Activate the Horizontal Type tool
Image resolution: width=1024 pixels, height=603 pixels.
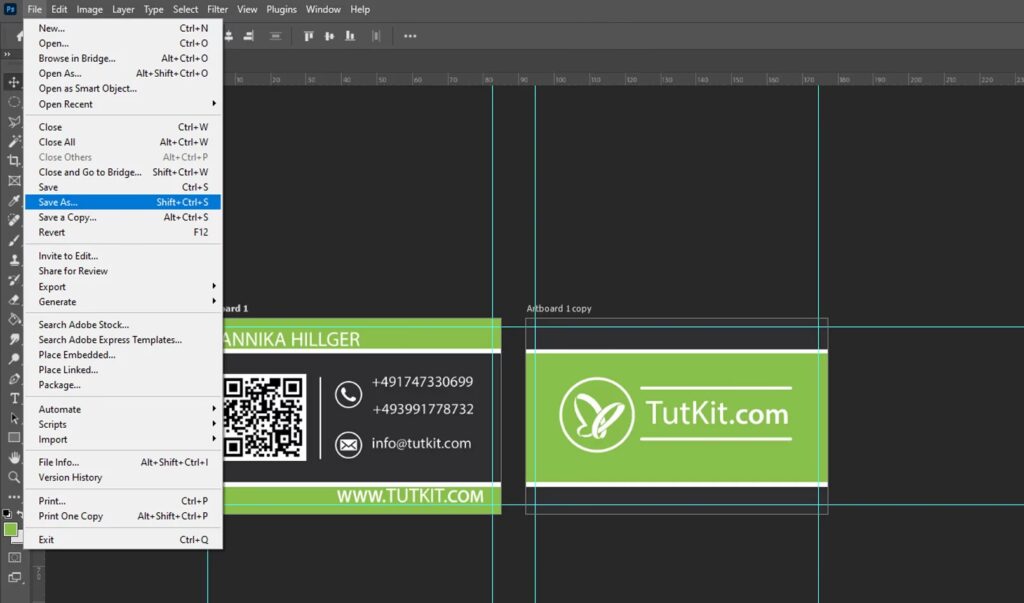pyautogui.click(x=14, y=398)
